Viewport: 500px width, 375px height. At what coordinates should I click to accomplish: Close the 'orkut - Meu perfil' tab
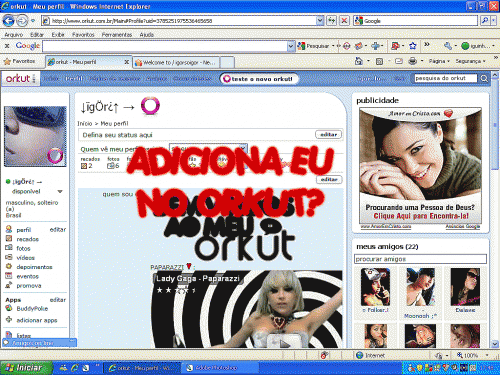click(x=127, y=62)
